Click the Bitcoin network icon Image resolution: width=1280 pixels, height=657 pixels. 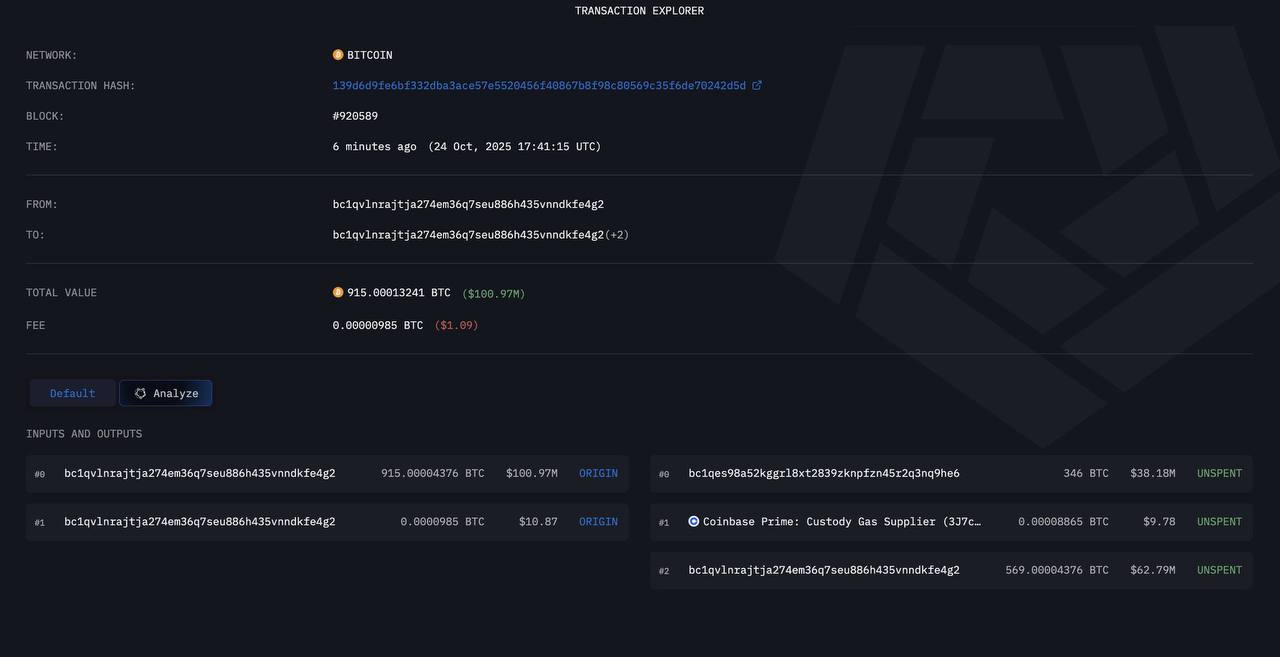338,55
